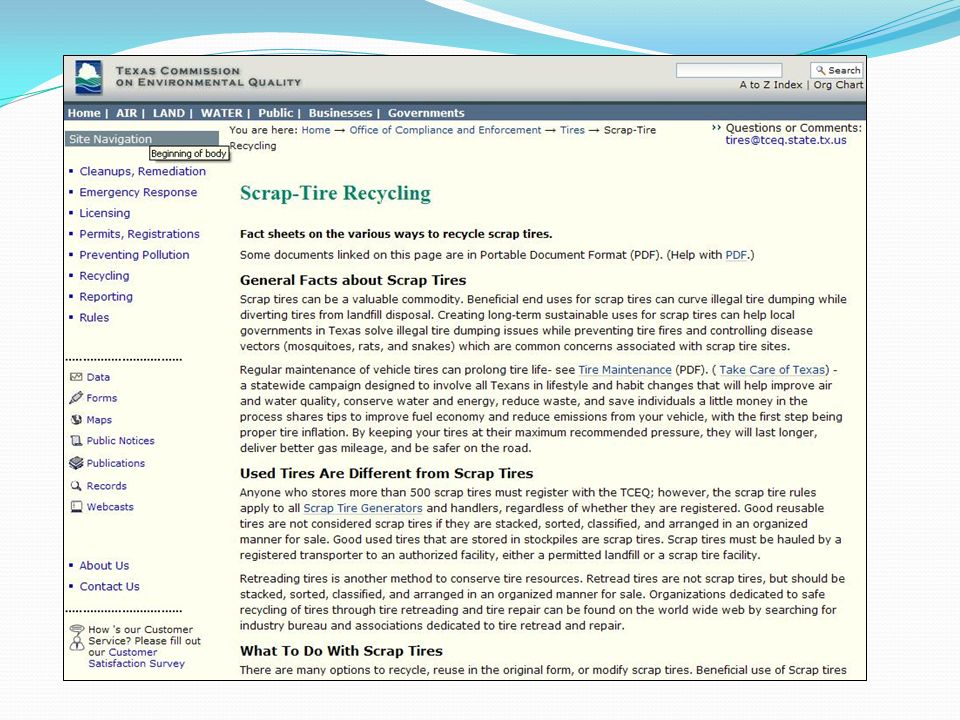
Task: Open the Take Care of Texas link
Action: coord(772,370)
